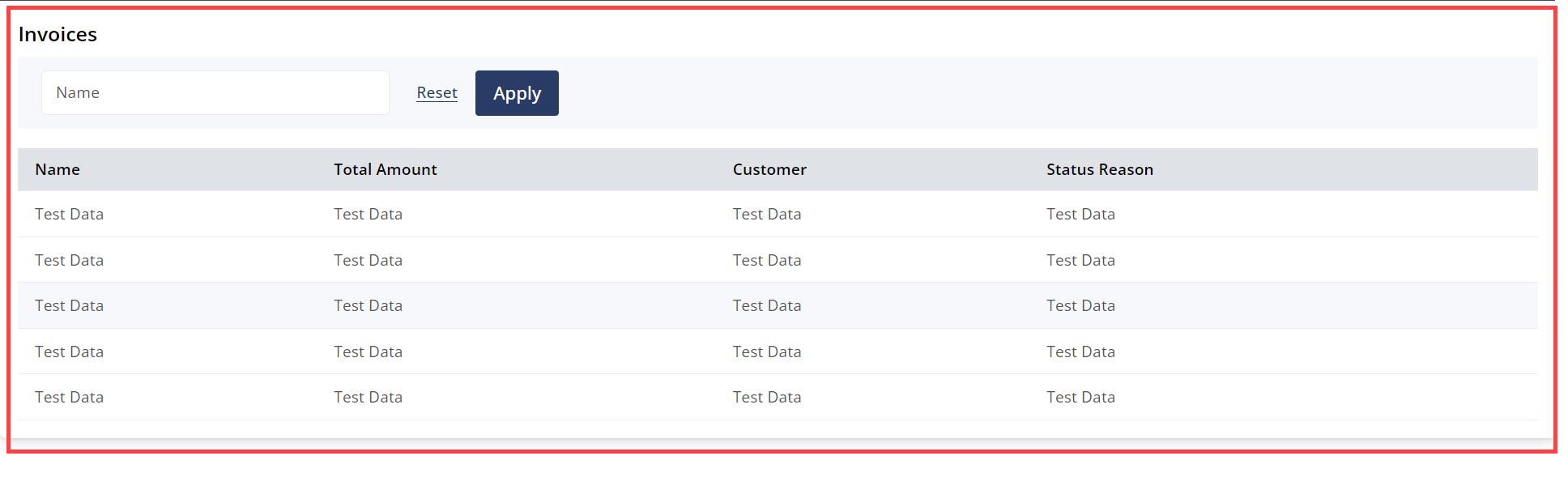Select the third row's Customer cell
1568x490 pixels.
(766, 306)
